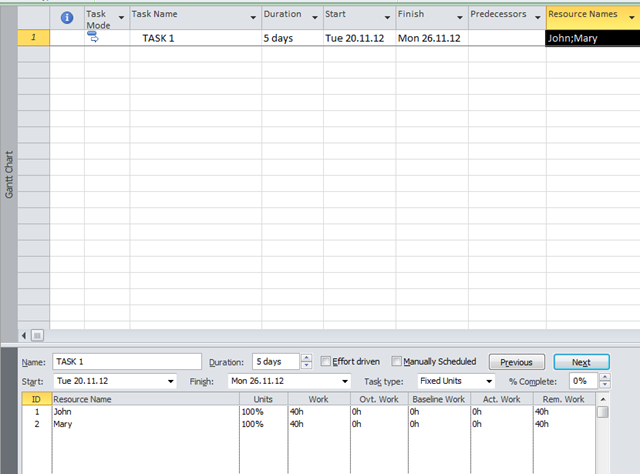The height and width of the screenshot is (474, 640).
Task: Click the Resource Names column header
Action: click(587, 15)
